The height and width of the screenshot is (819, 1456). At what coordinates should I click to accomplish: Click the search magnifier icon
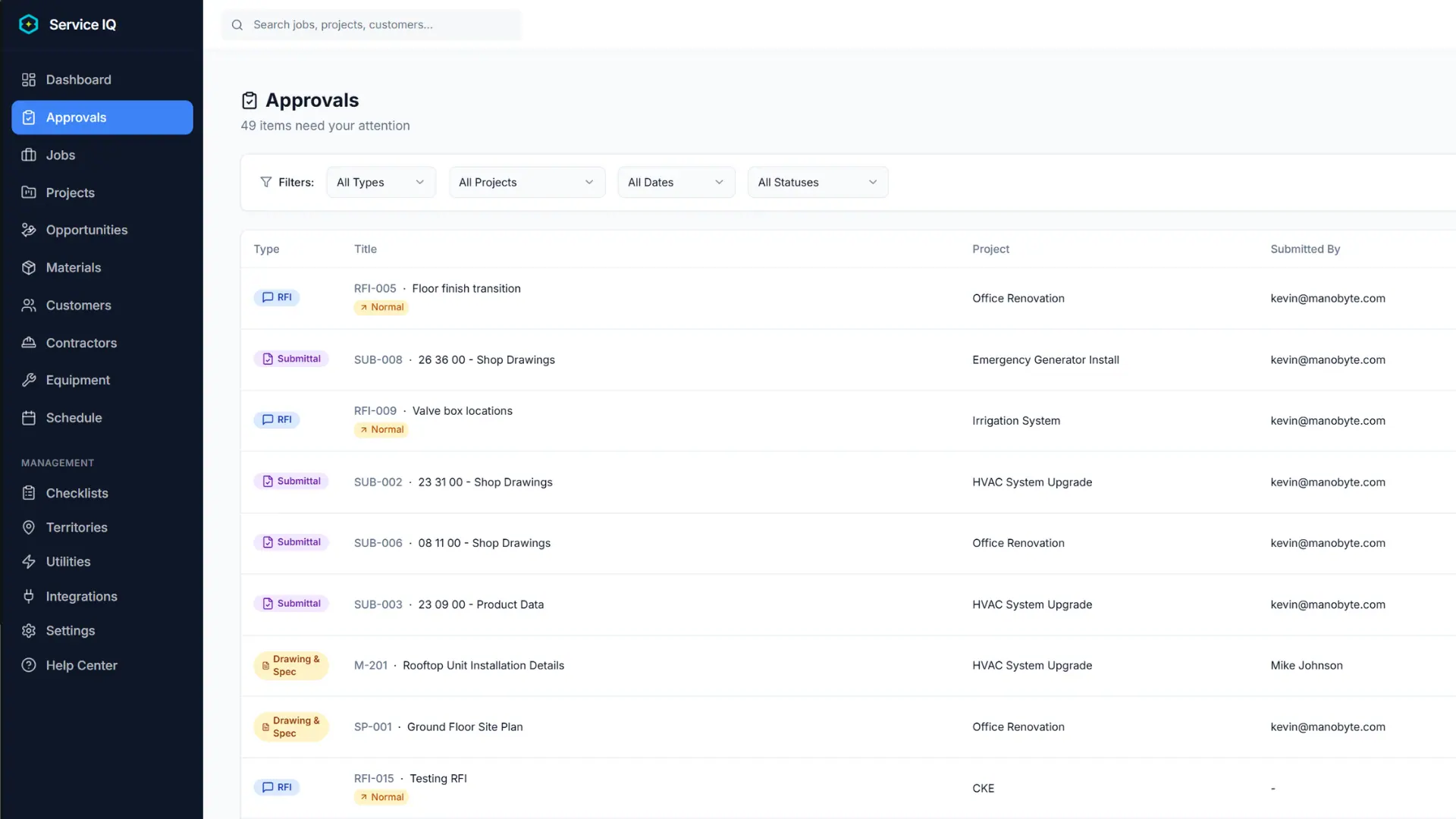pos(237,25)
